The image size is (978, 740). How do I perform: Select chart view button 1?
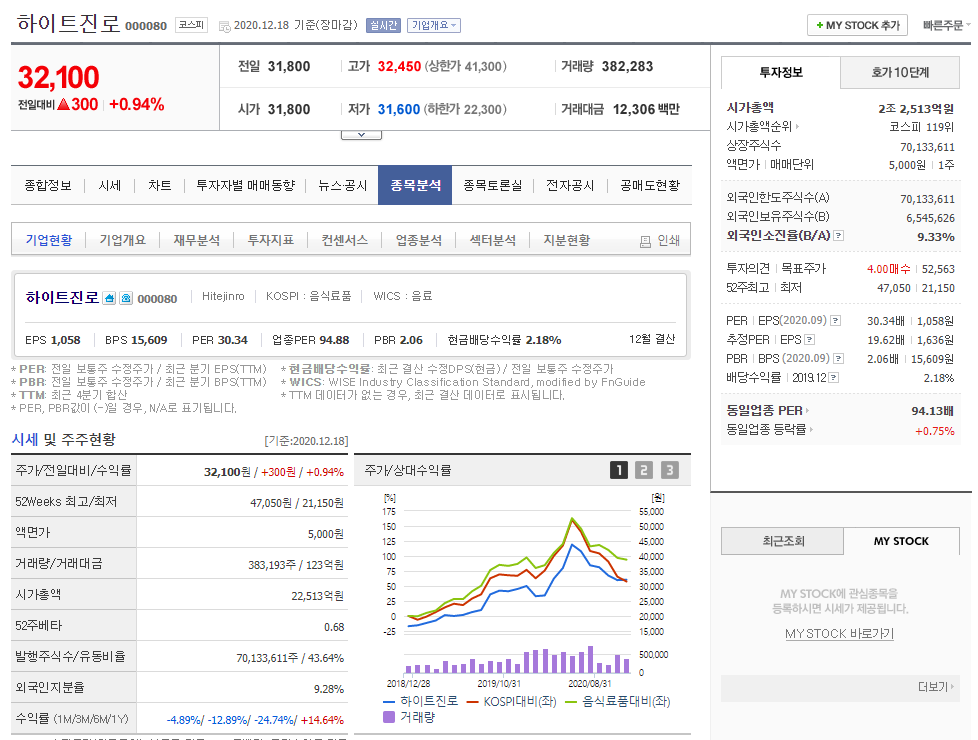(619, 470)
